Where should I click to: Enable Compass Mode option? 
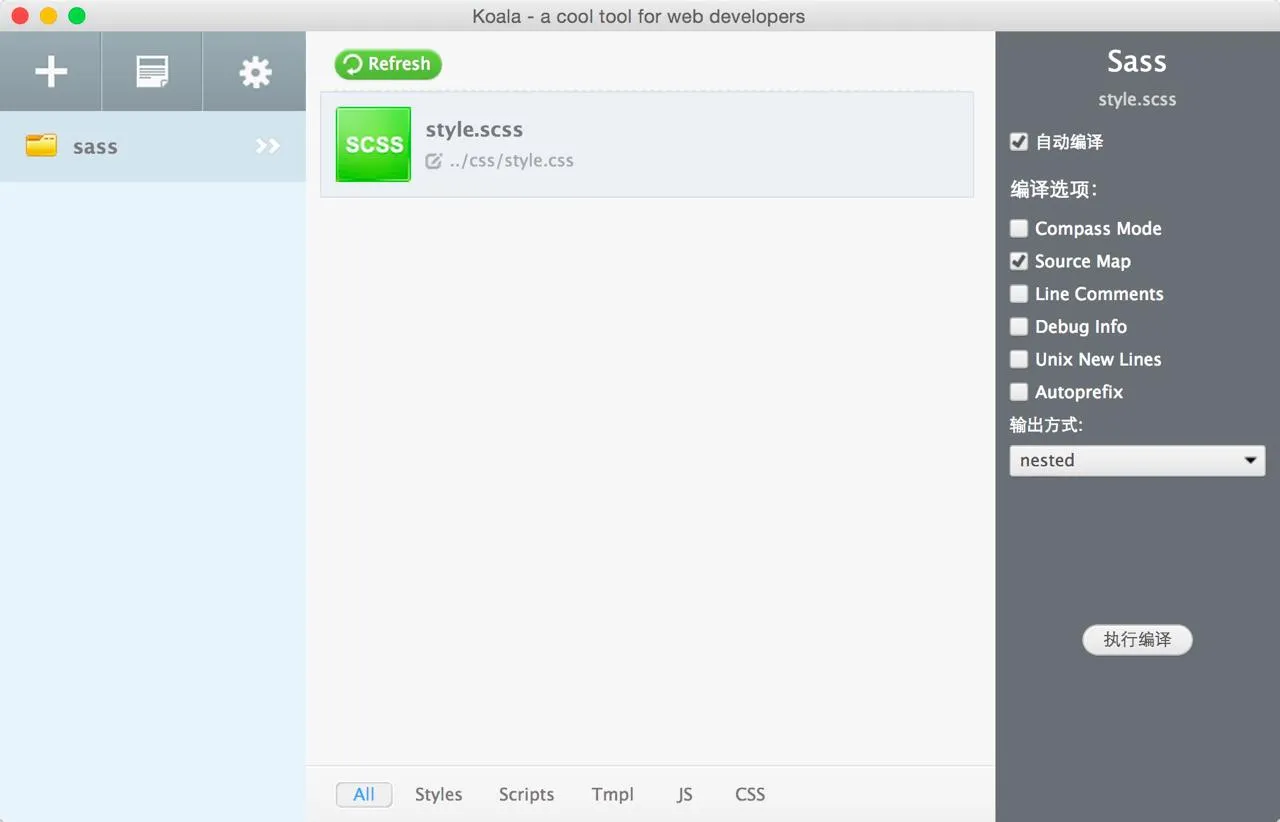[x=1019, y=228]
